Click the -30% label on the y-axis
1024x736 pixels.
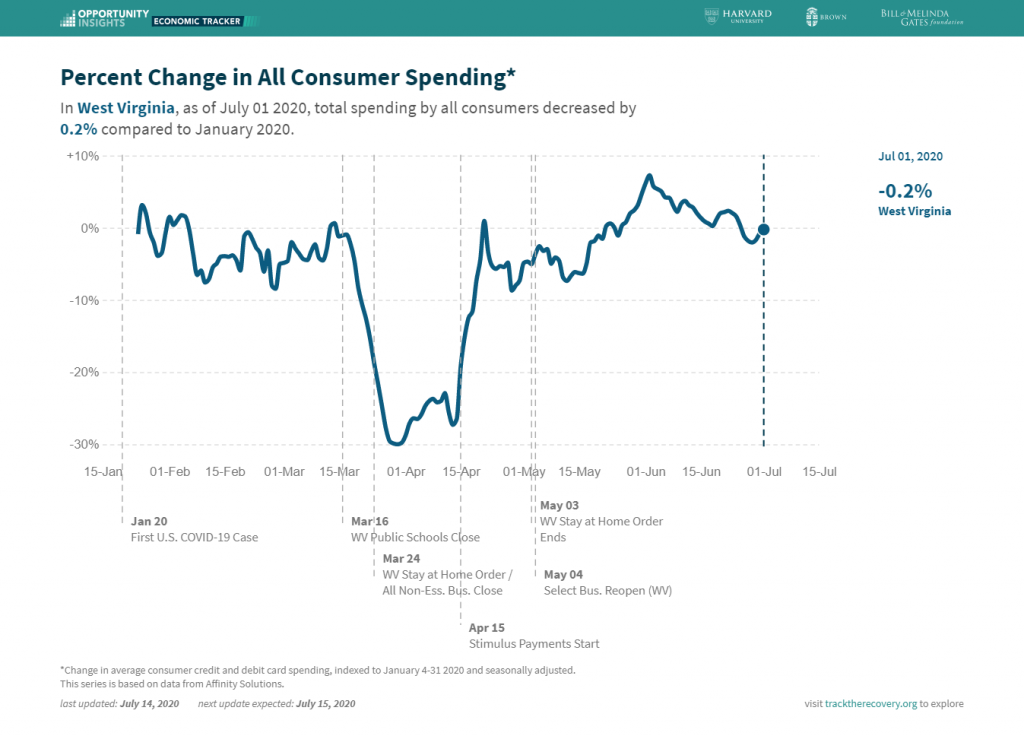coord(84,444)
